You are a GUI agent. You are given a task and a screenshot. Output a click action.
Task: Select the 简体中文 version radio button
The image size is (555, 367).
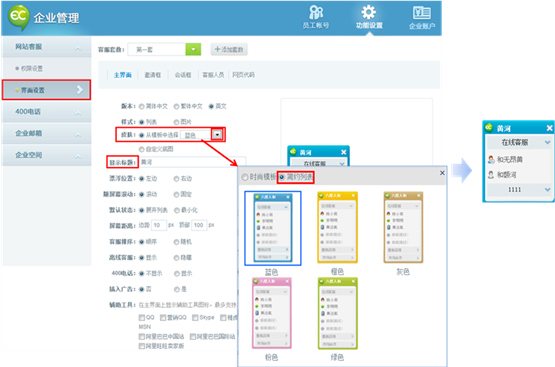point(142,106)
